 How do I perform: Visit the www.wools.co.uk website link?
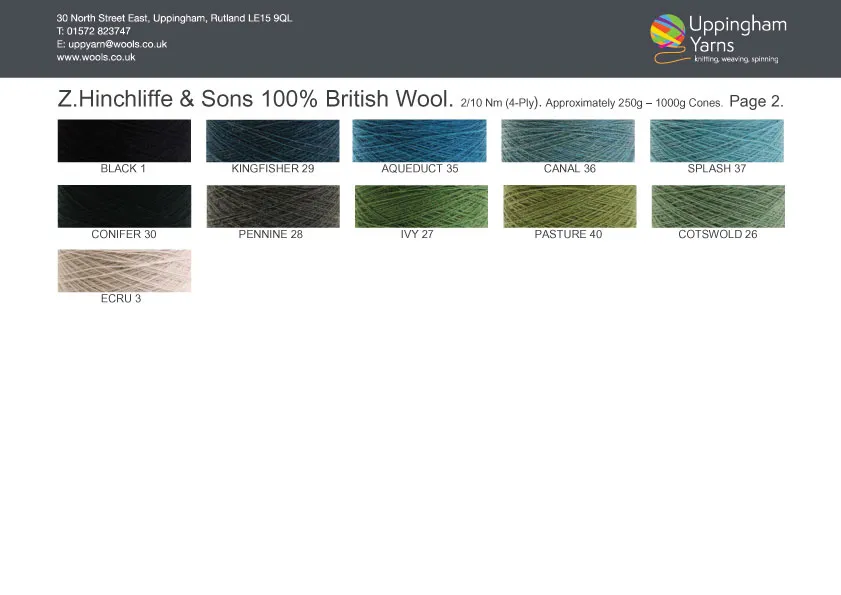tap(96, 58)
